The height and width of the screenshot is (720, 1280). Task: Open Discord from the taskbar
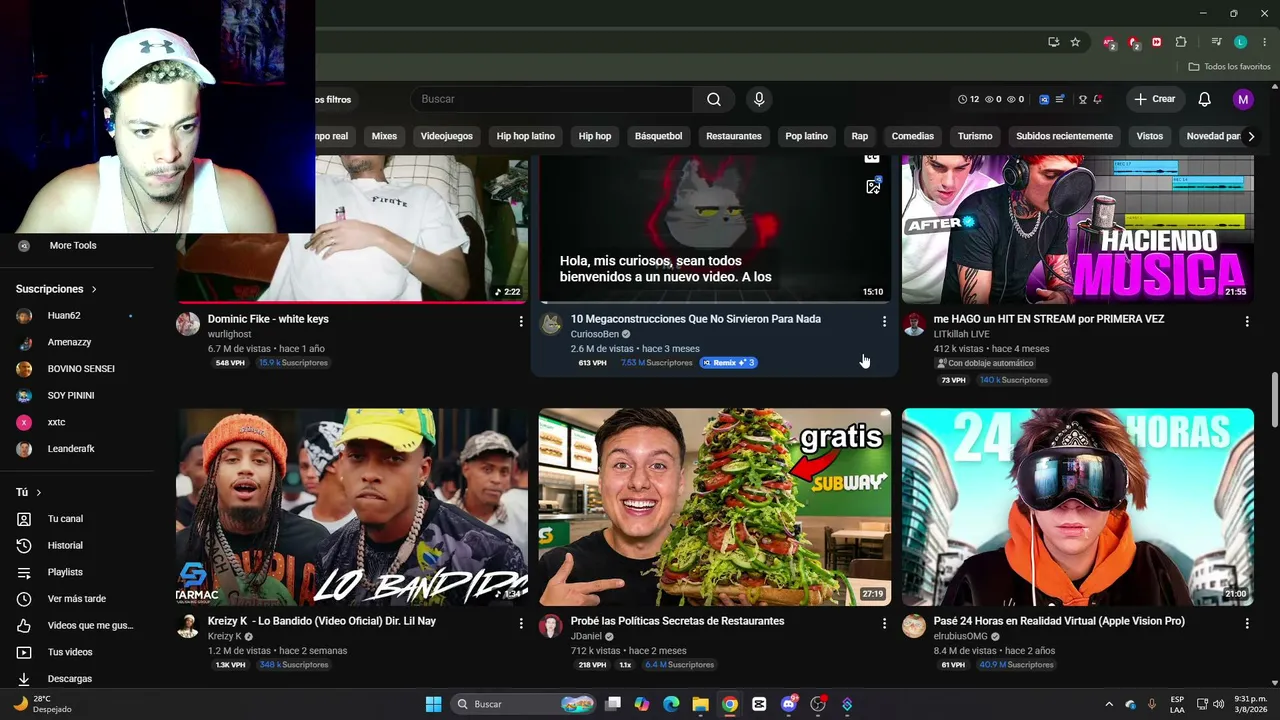pyautogui.click(x=789, y=704)
